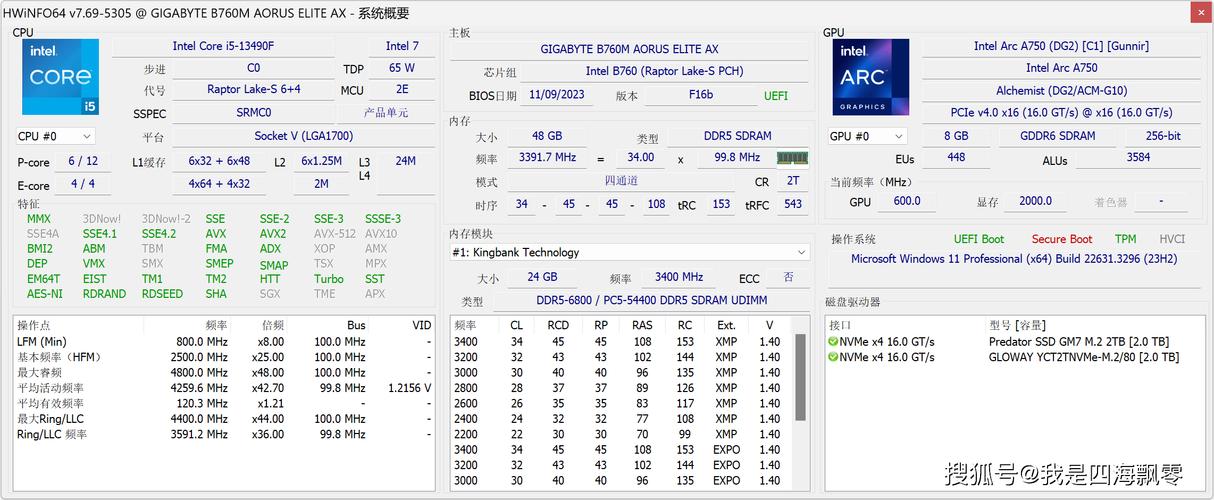Viewport: 1214px width, 500px height.
Task: Click the Intel 7 process field
Action: (x=402, y=46)
